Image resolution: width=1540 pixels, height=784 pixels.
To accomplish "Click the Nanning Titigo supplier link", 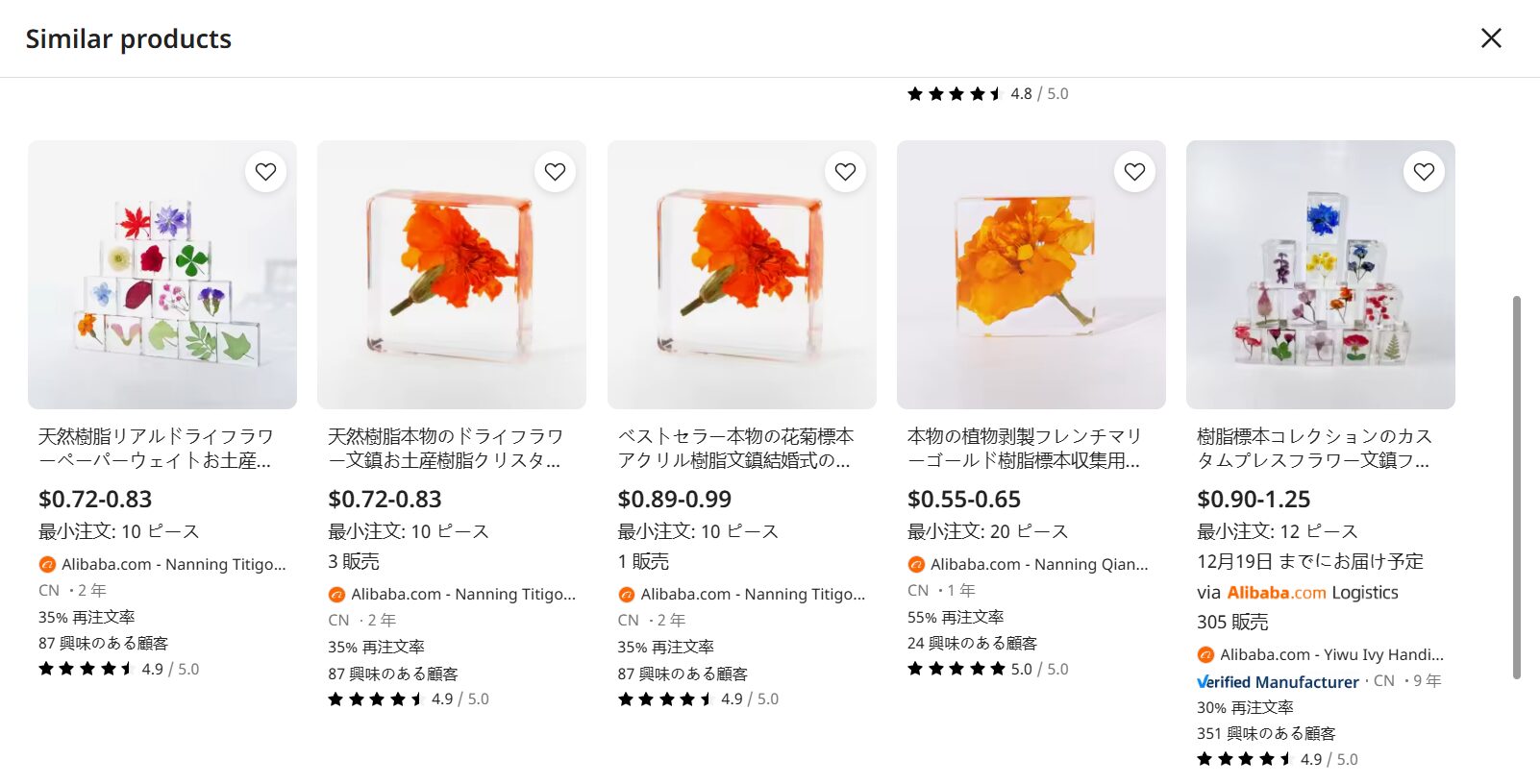I will point(173,564).
